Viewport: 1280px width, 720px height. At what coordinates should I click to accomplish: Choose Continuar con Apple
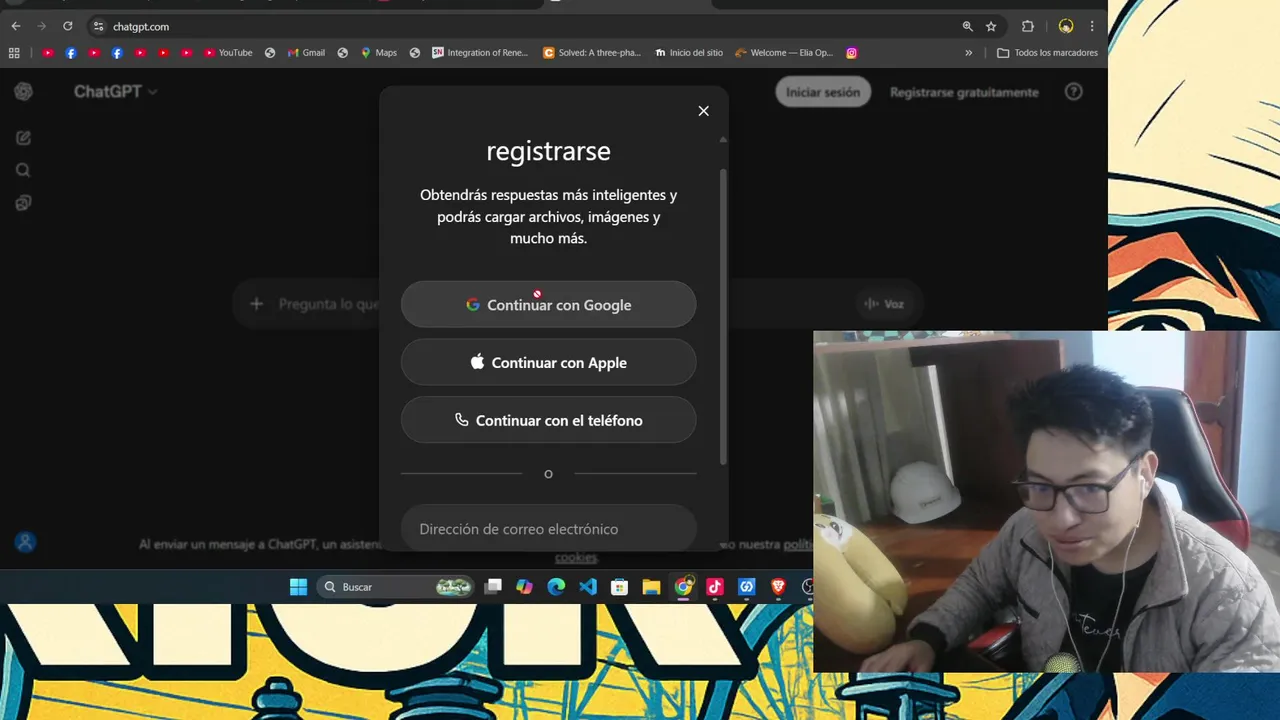click(x=548, y=362)
